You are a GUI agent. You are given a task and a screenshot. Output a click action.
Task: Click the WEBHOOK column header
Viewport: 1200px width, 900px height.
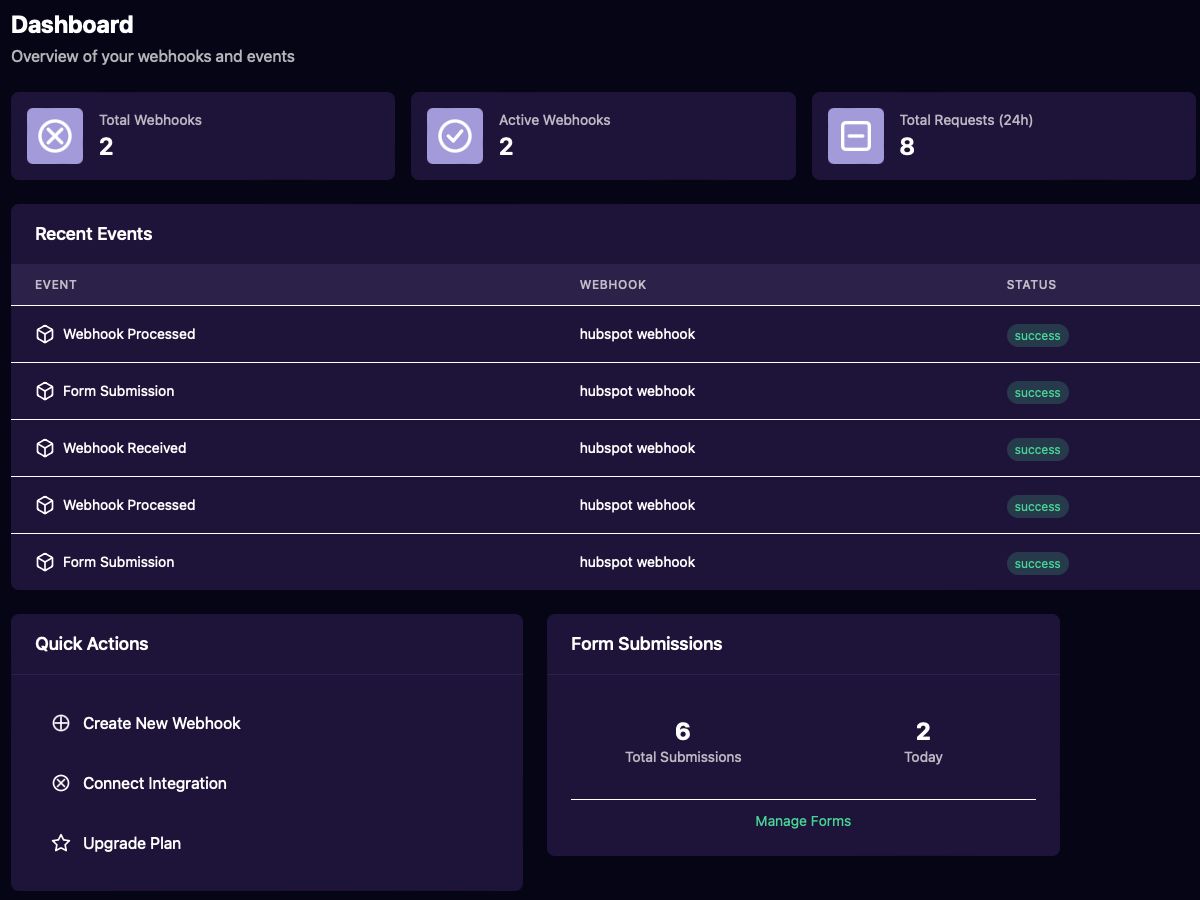pyautogui.click(x=613, y=285)
